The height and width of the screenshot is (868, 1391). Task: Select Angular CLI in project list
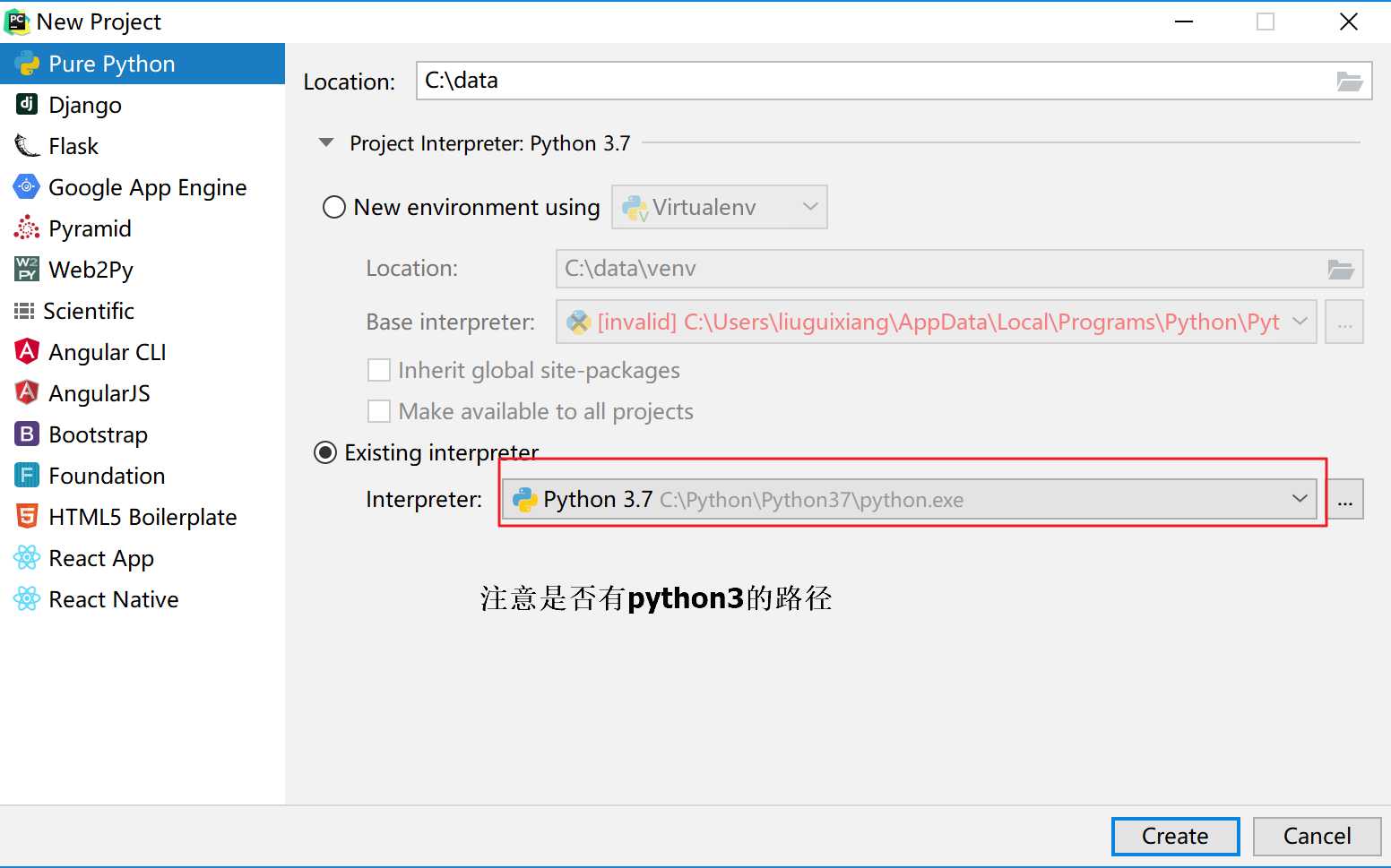[143, 352]
